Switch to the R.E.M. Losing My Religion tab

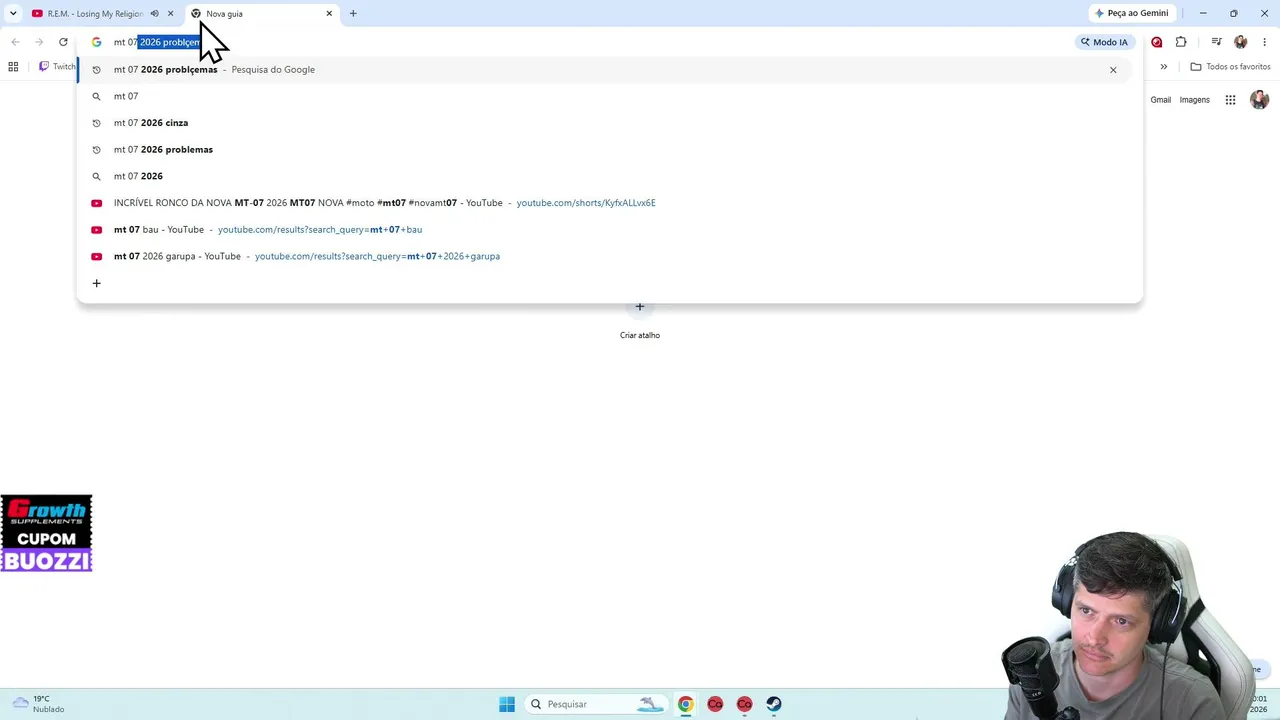point(95,13)
